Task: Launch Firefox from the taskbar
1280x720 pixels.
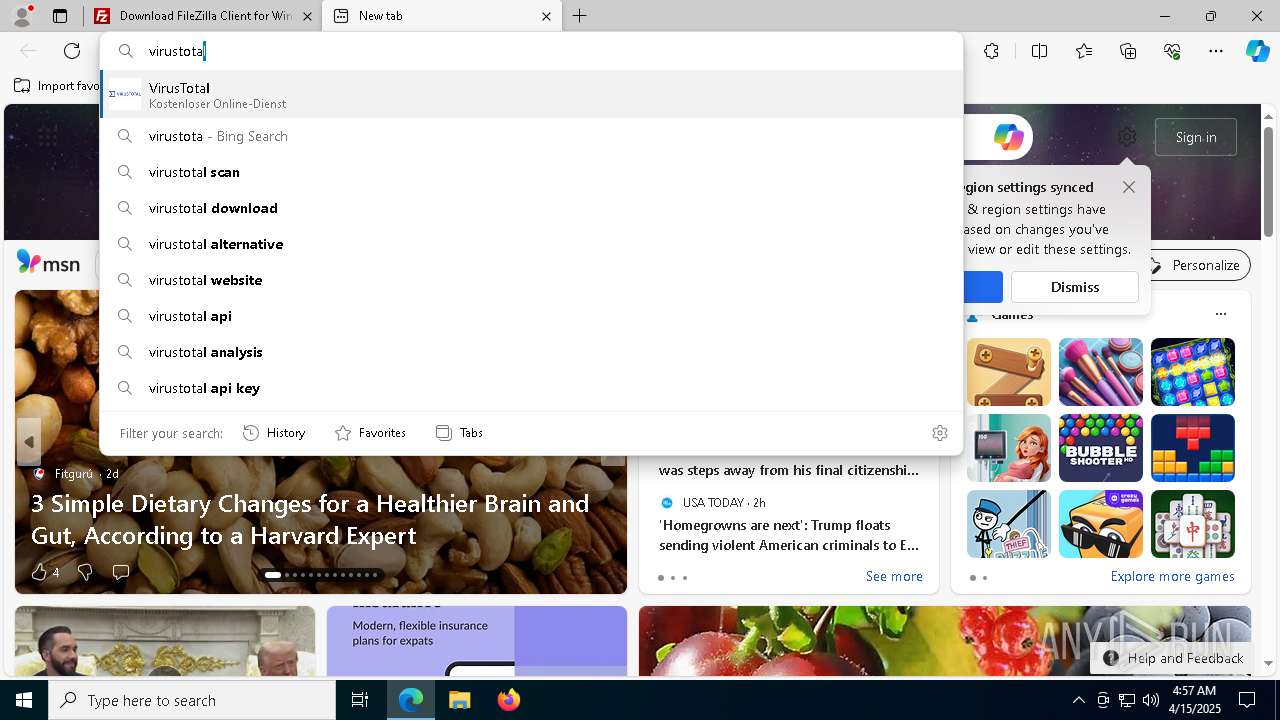Action: (508, 700)
